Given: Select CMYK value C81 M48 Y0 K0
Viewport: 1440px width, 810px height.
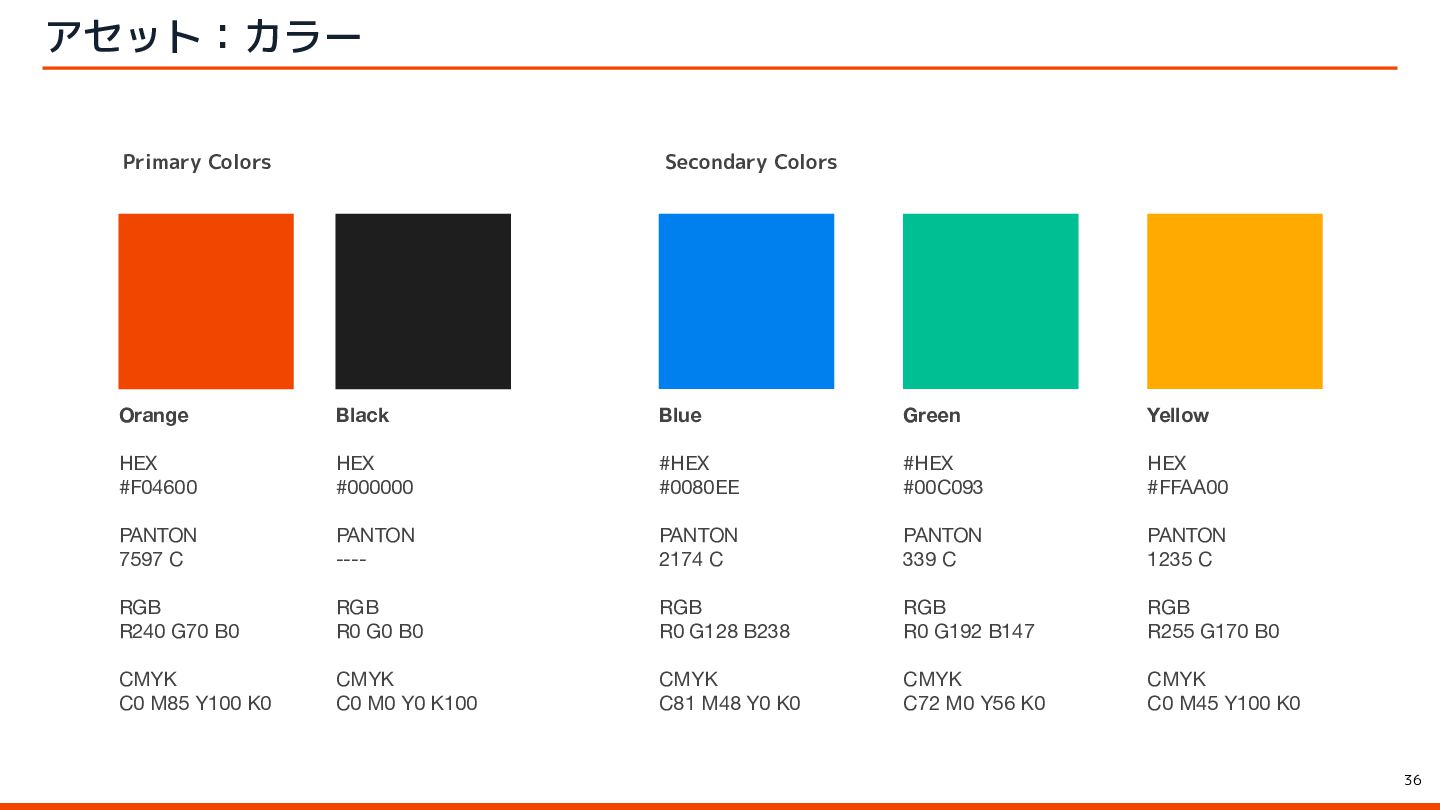Looking at the screenshot, I should [x=730, y=703].
